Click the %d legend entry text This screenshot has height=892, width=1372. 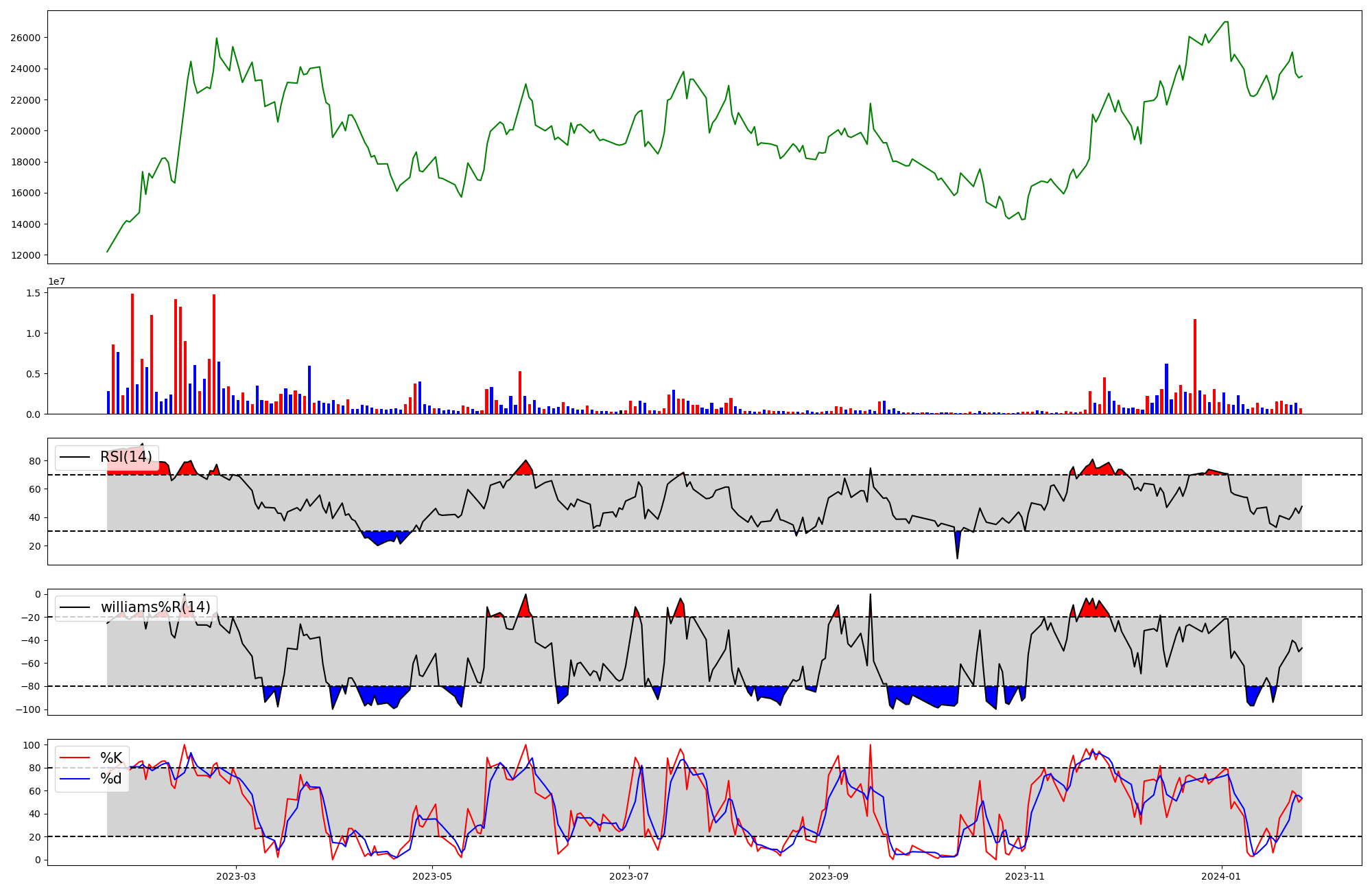coord(111,779)
